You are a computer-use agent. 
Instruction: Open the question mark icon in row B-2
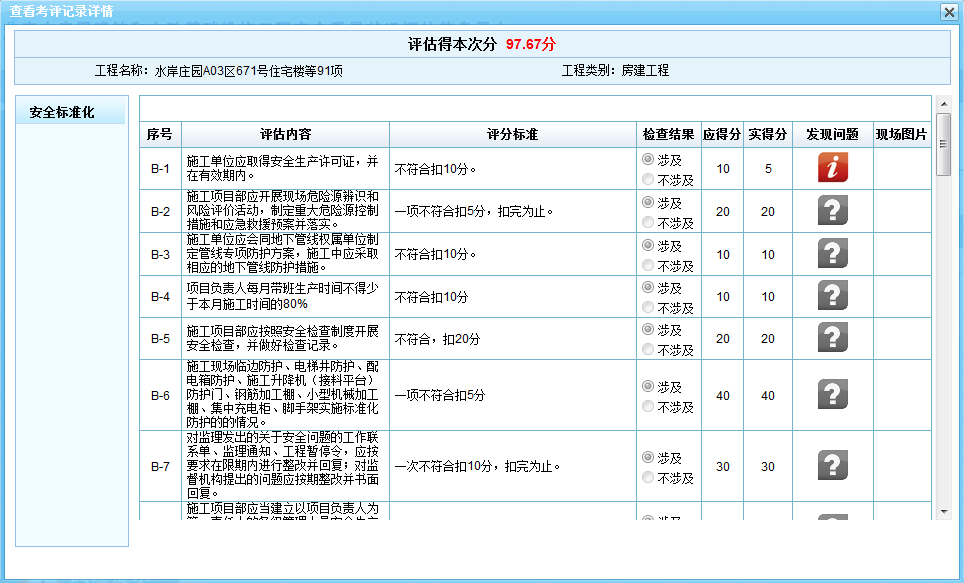pos(832,211)
